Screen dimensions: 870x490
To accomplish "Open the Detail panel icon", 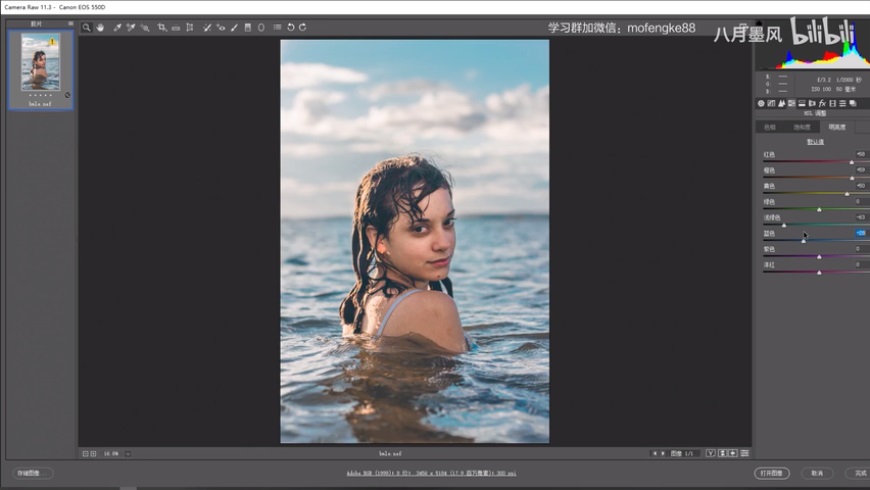I will (x=782, y=103).
